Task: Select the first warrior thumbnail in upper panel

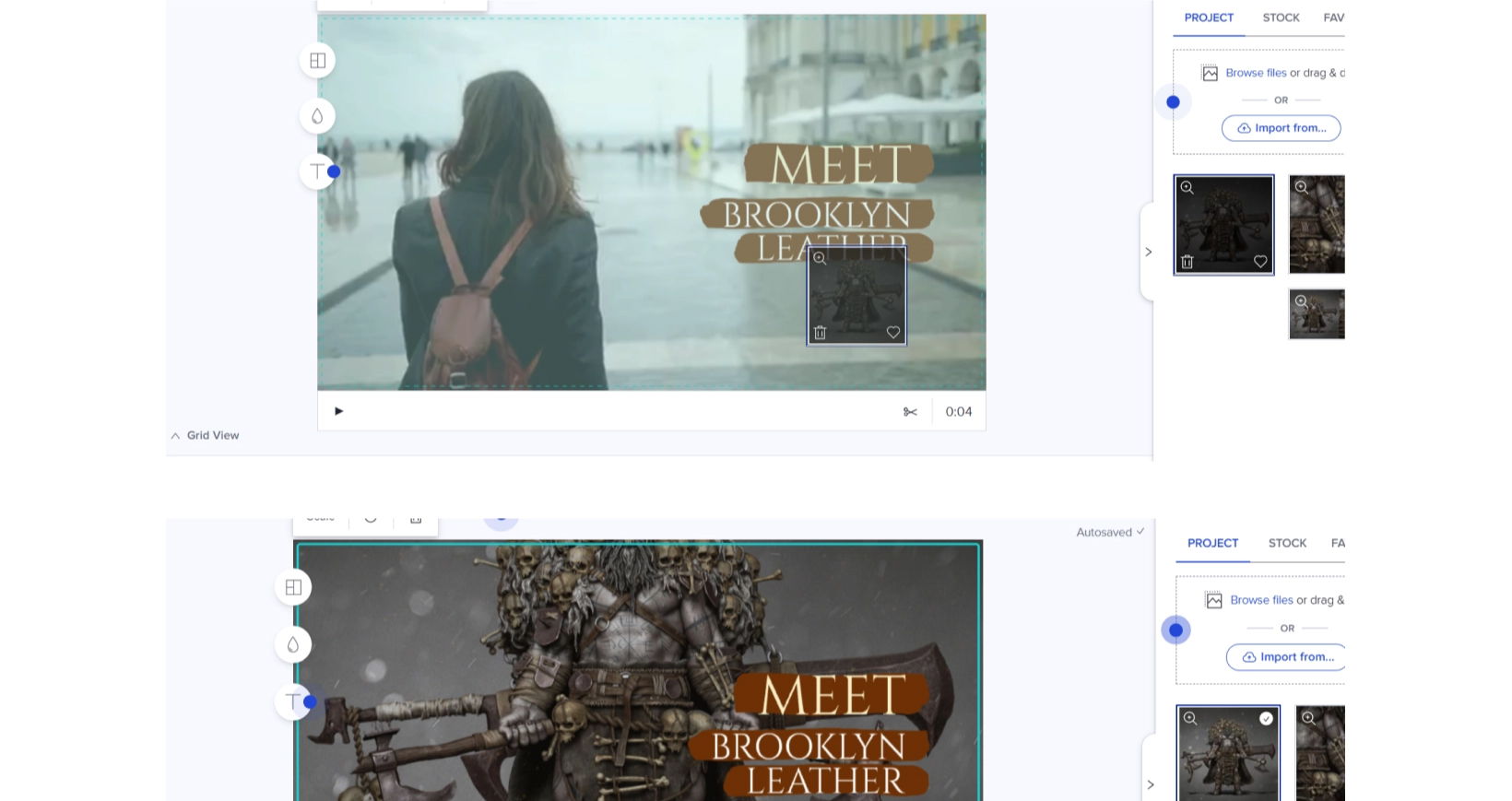Action: pos(1223,225)
